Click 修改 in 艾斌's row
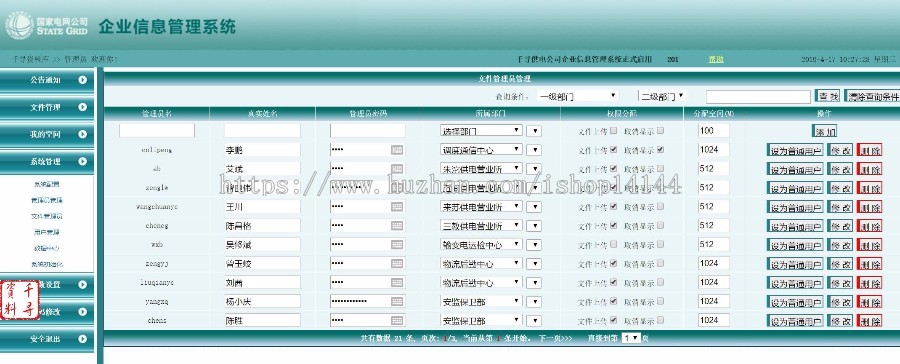This screenshot has height=364, width=900. tap(840, 169)
